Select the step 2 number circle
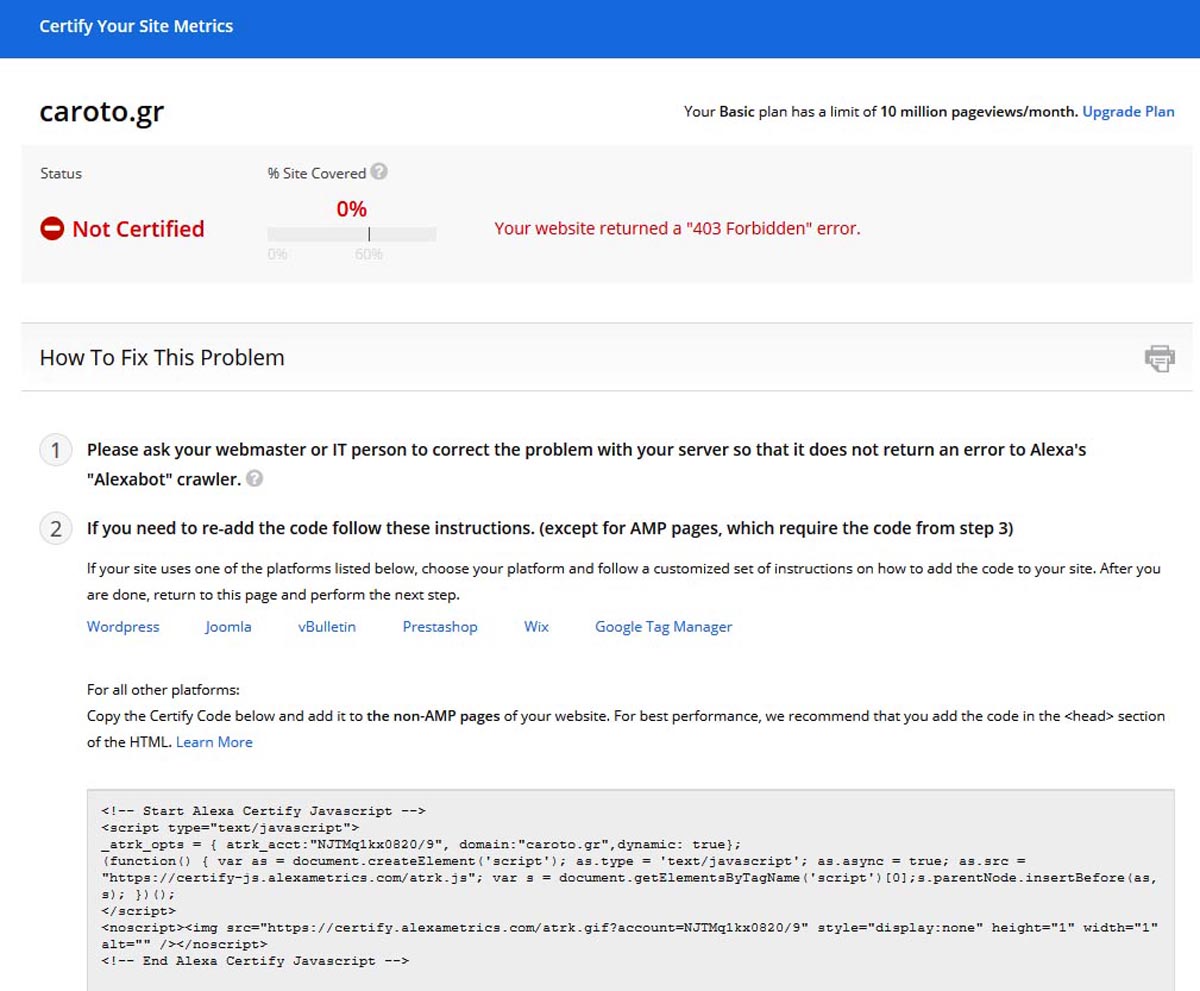 [x=56, y=529]
